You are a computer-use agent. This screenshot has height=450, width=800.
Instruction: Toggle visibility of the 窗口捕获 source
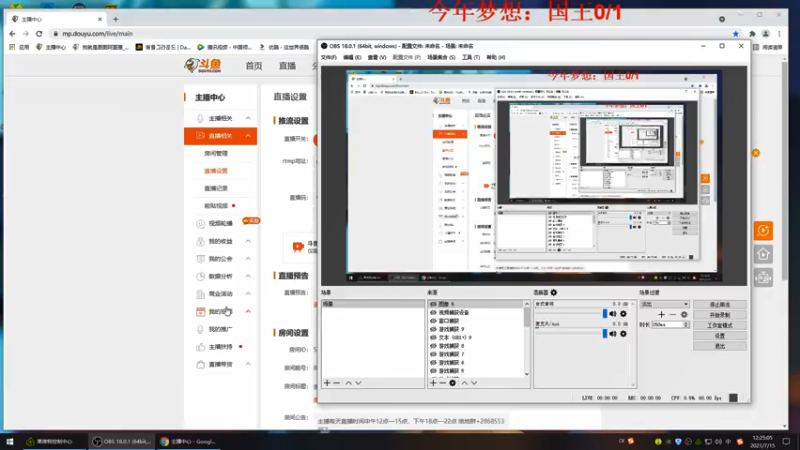coord(433,321)
